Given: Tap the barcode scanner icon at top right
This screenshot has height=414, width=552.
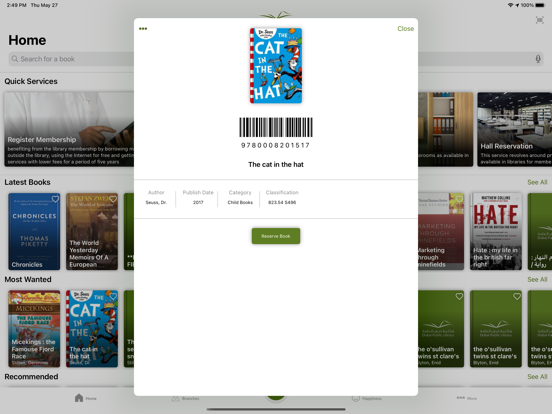Looking at the screenshot, I should click(539, 20).
